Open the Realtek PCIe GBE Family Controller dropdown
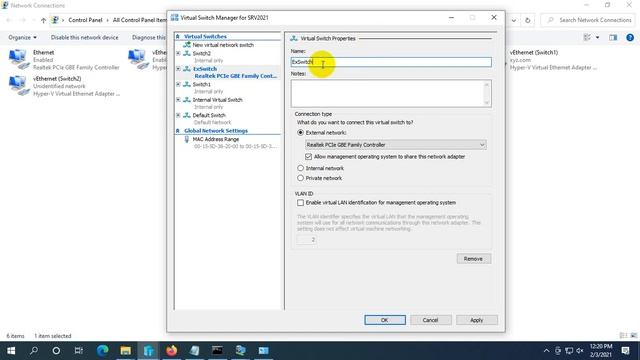Screen dimensions: 640x360 (396, 145)
